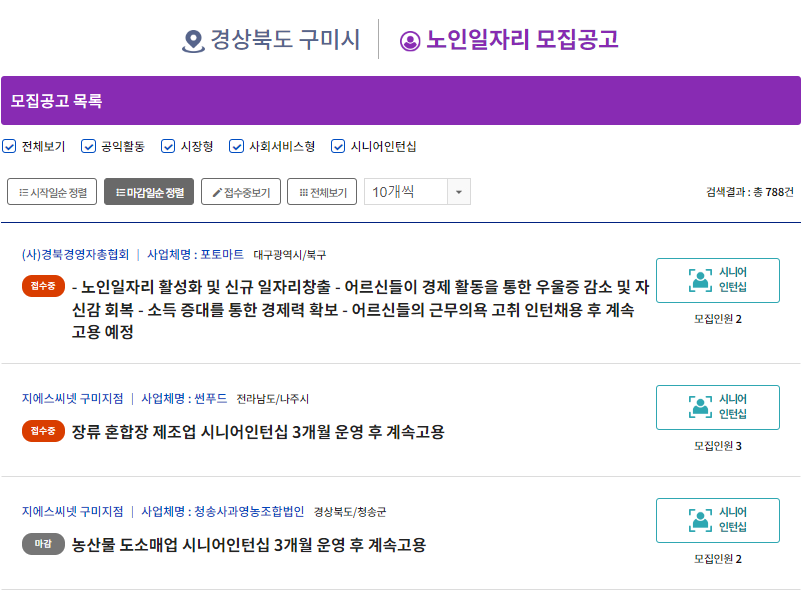
Task: Click the 모집인원 3 text
Action: (x=717, y=445)
